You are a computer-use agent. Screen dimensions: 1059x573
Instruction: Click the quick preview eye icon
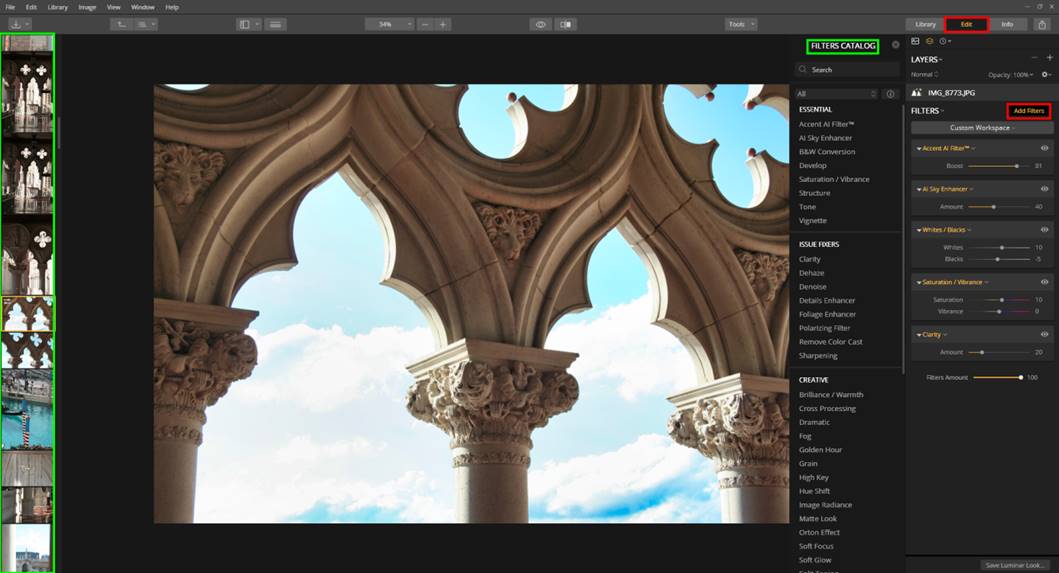pos(540,24)
